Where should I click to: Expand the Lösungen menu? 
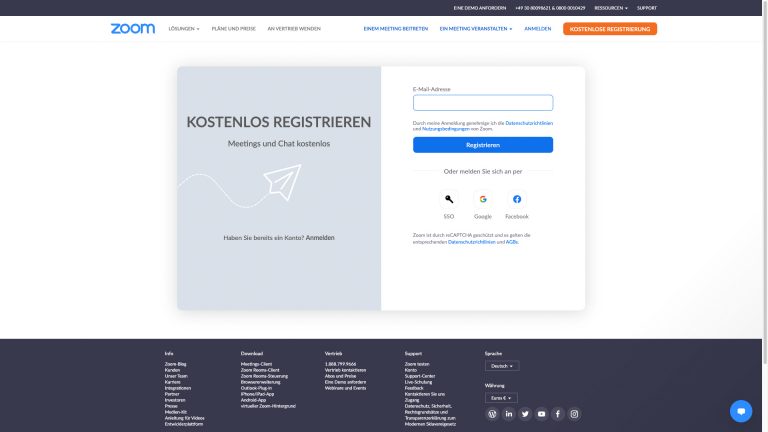tap(184, 29)
